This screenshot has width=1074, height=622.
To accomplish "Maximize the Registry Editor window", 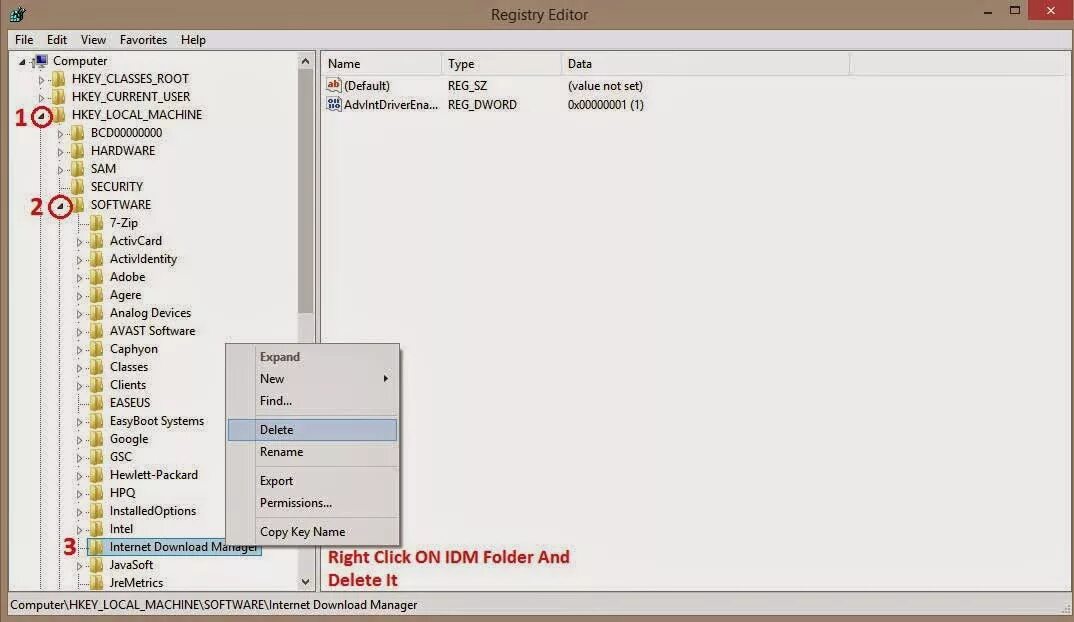I will pyautogui.click(x=1015, y=10).
